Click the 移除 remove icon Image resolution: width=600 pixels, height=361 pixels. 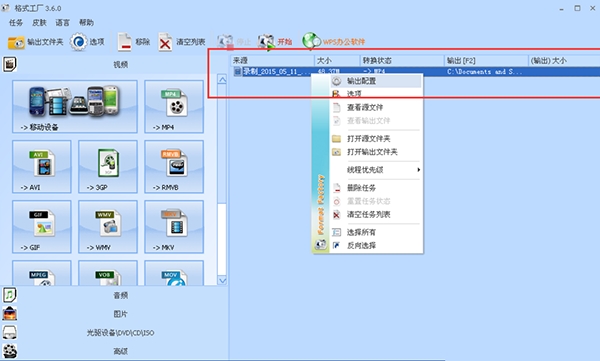pos(124,42)
